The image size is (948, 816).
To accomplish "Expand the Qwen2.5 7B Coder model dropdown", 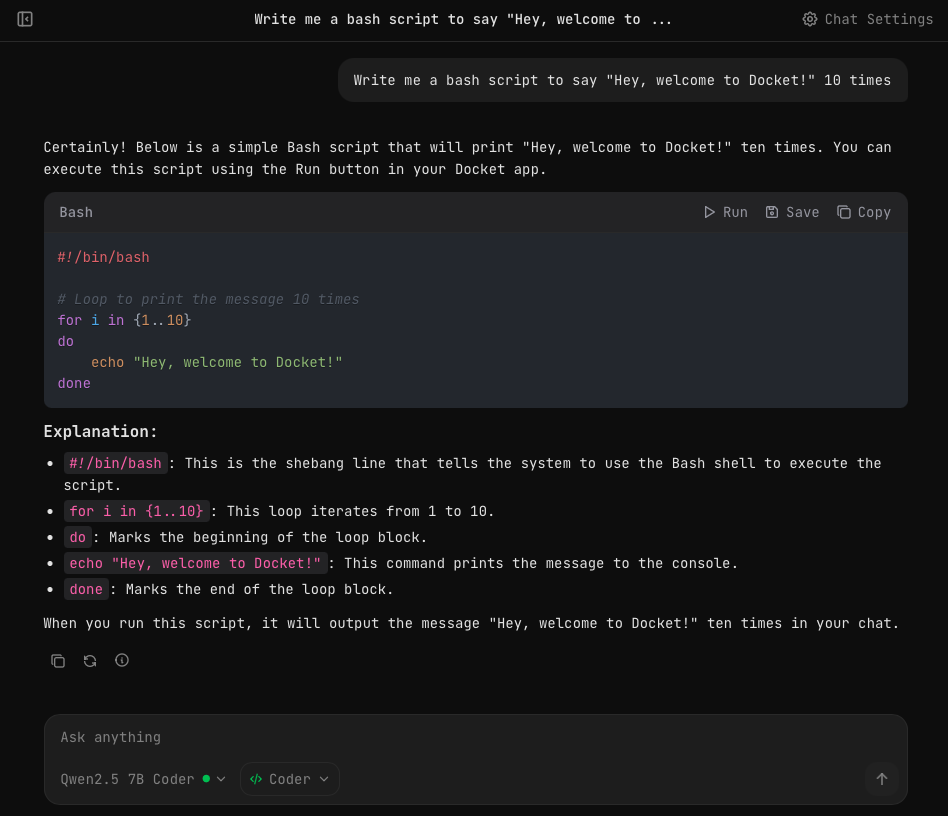I will click(x=221, y=779).
